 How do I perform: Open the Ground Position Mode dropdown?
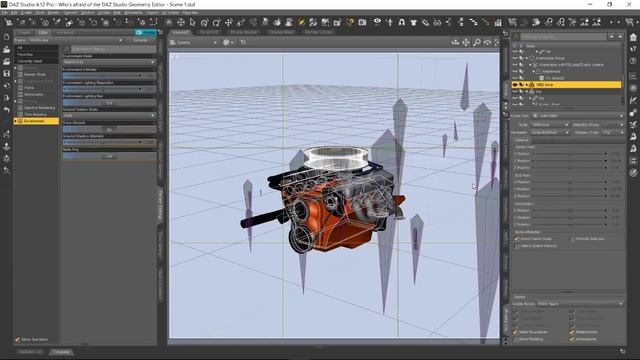(x=109, y=116)
